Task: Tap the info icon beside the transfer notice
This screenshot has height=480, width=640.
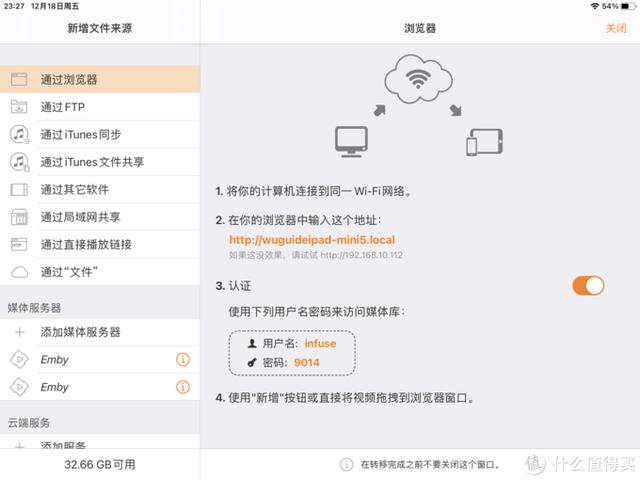Action: point(346,464)
